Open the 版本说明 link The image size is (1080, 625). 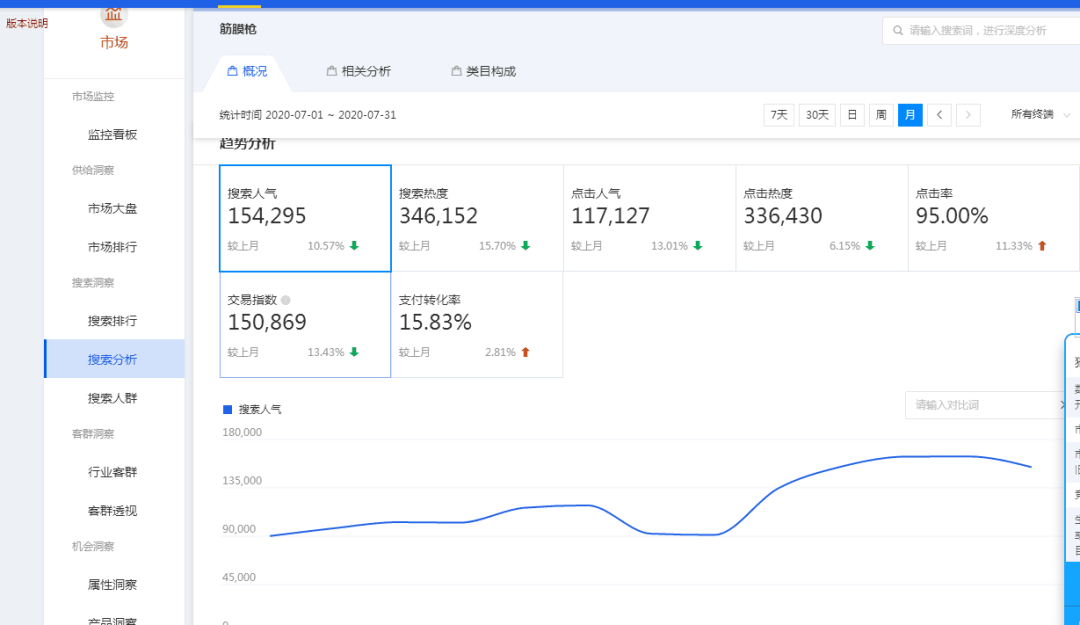tap(25, 24)
